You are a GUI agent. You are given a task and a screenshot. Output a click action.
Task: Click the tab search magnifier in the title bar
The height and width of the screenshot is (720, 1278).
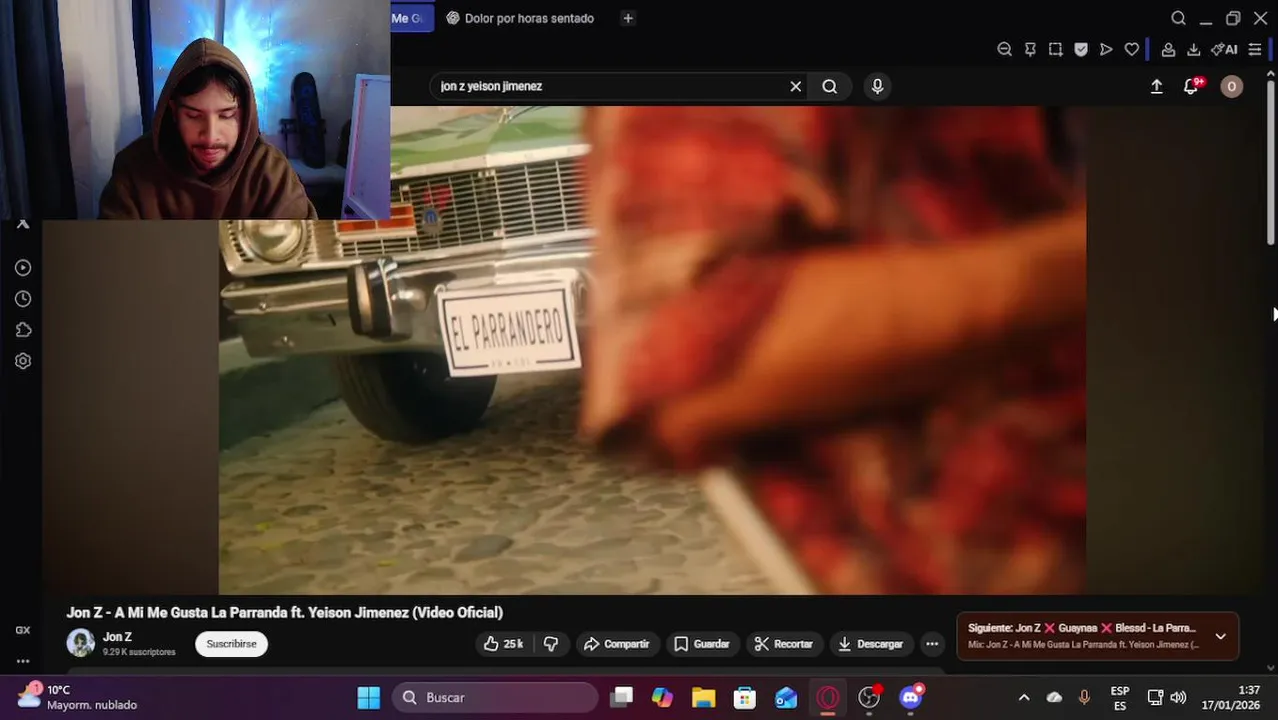pyautogui.click(x=1178, y=18)
